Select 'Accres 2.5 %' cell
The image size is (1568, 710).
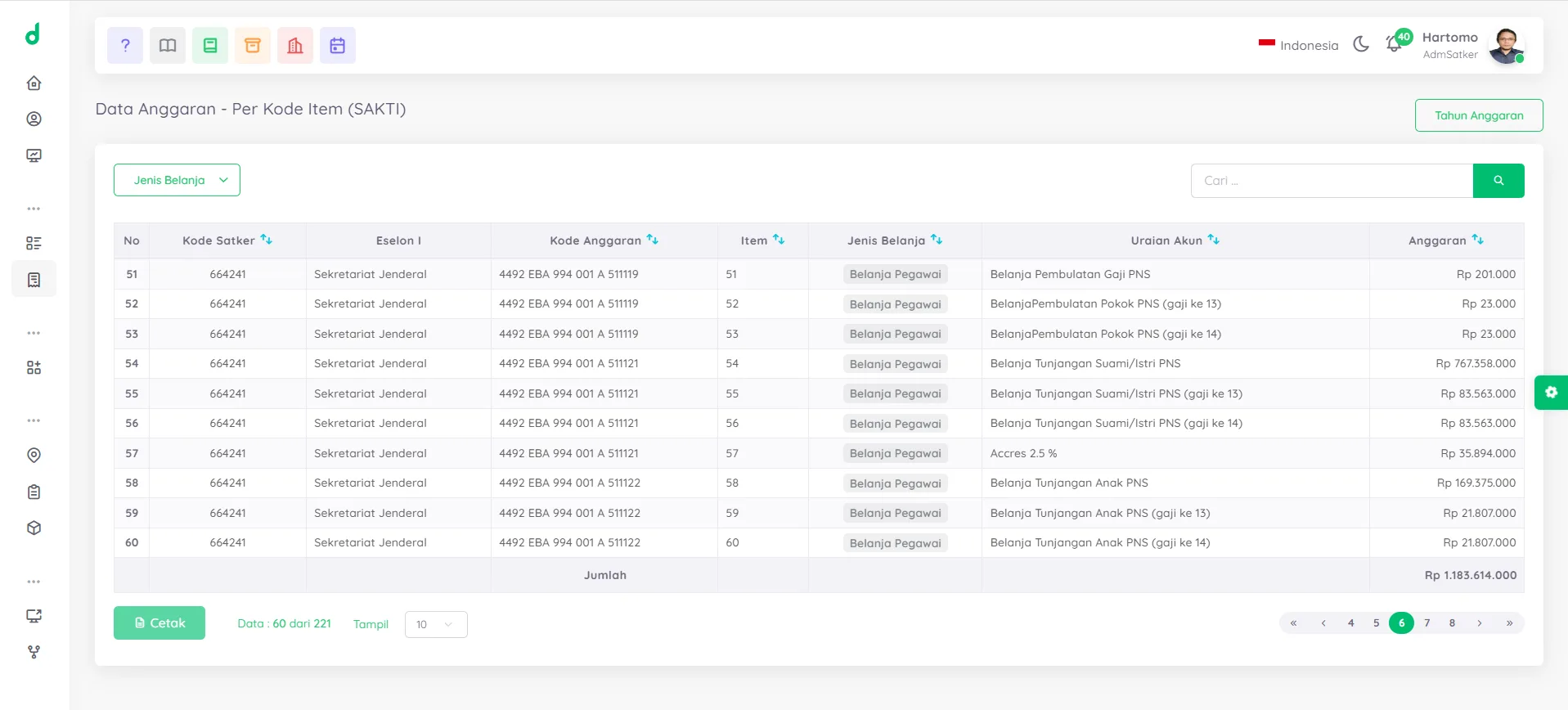point(1023,453)
